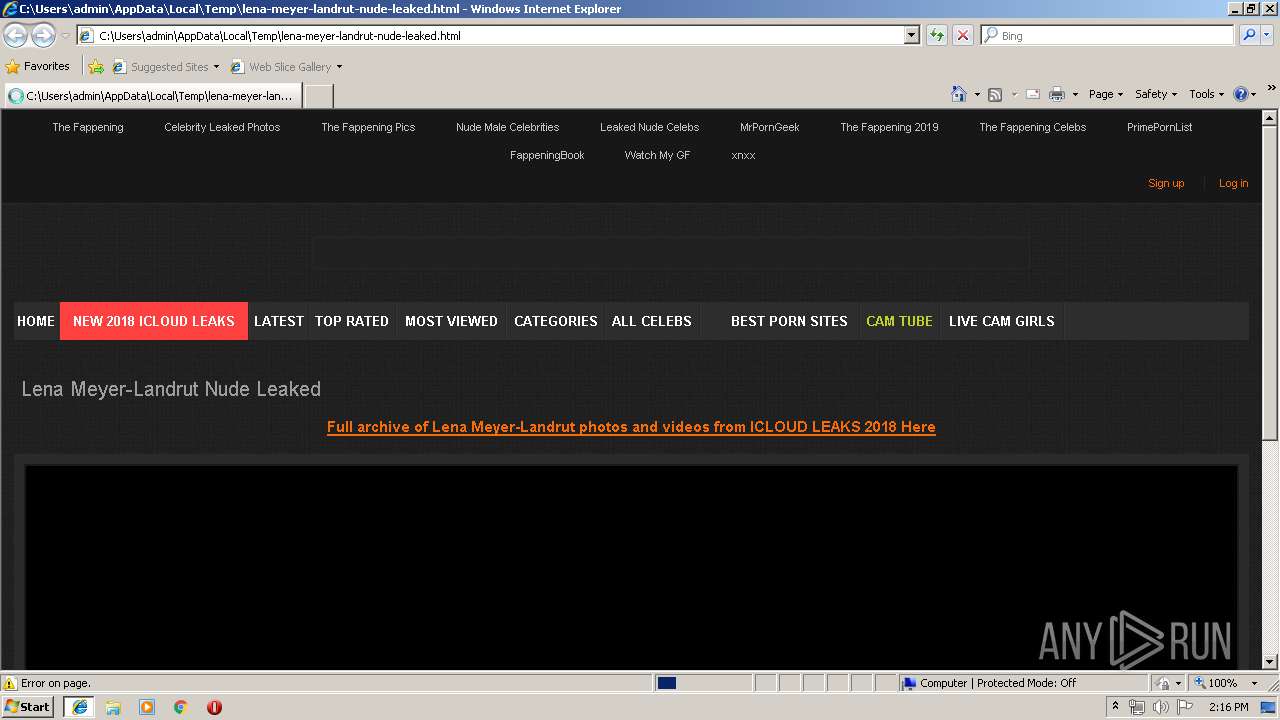Screen dimensions: 1280x720
Task: Click the 2:16 PM taskbar clock
Action: coord(1229,707)
